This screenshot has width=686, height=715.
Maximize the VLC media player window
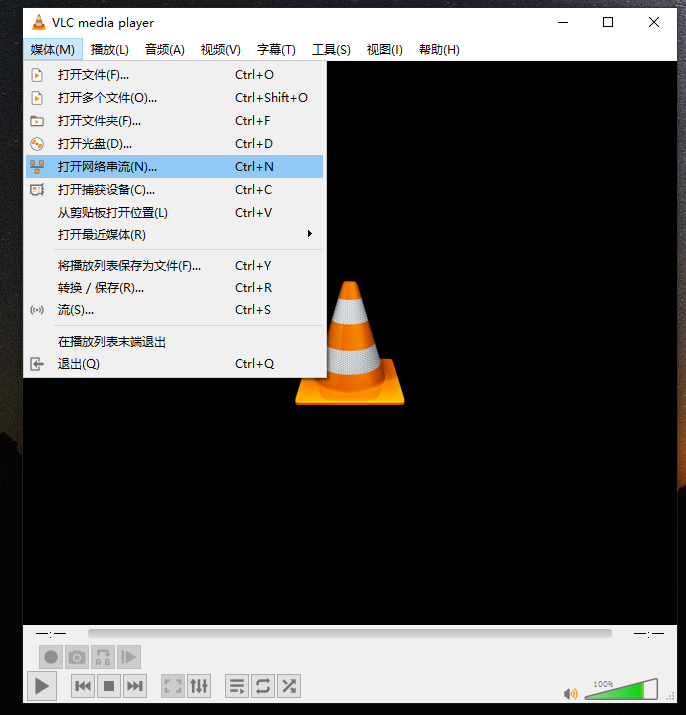tap(608, 22)
